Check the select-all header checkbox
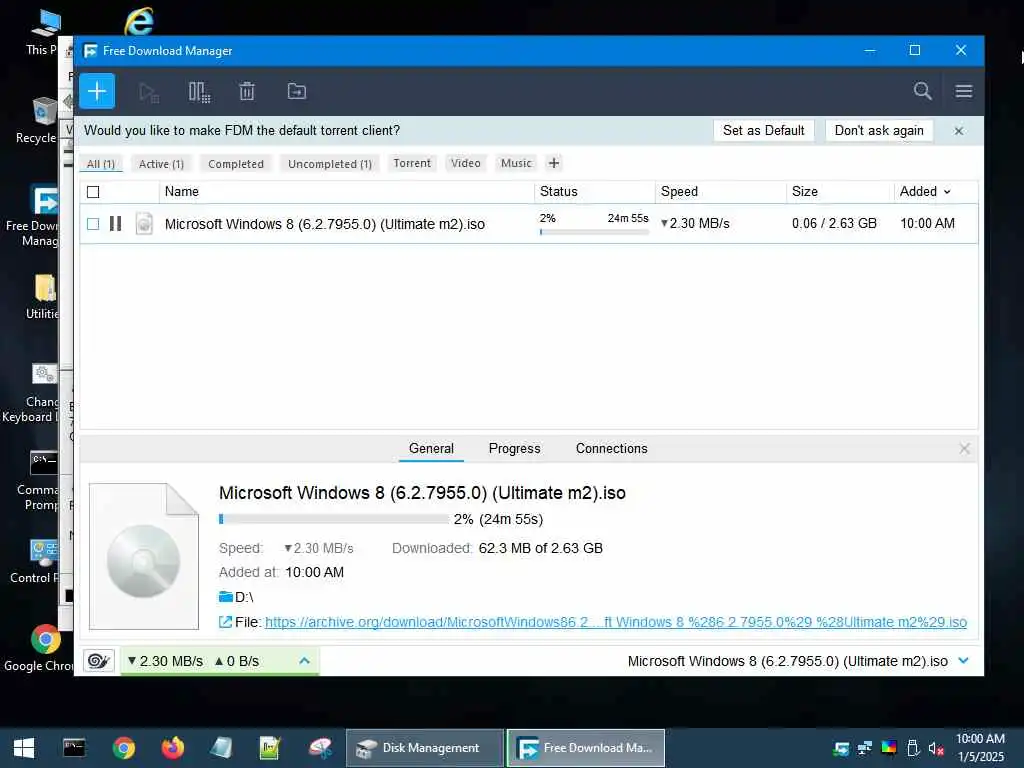The height and width of the screenshot is (768, 1024). click(x=93, y=192)
